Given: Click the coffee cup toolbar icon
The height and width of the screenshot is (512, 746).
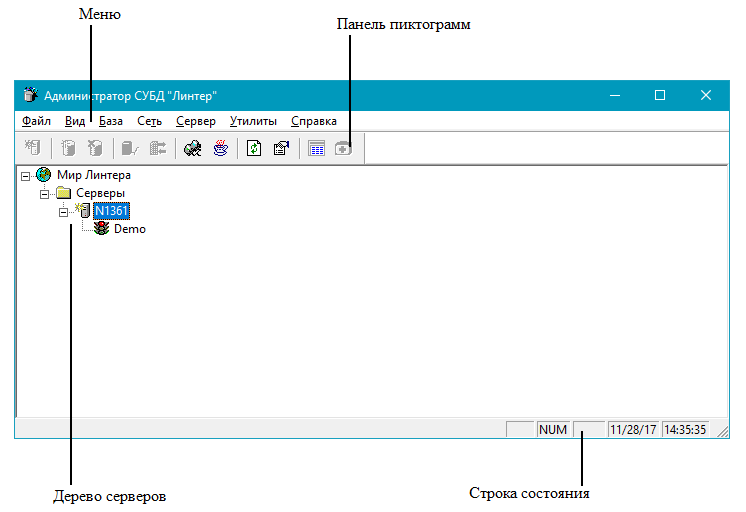Looking at the screenshot, I should pos(220,148).
